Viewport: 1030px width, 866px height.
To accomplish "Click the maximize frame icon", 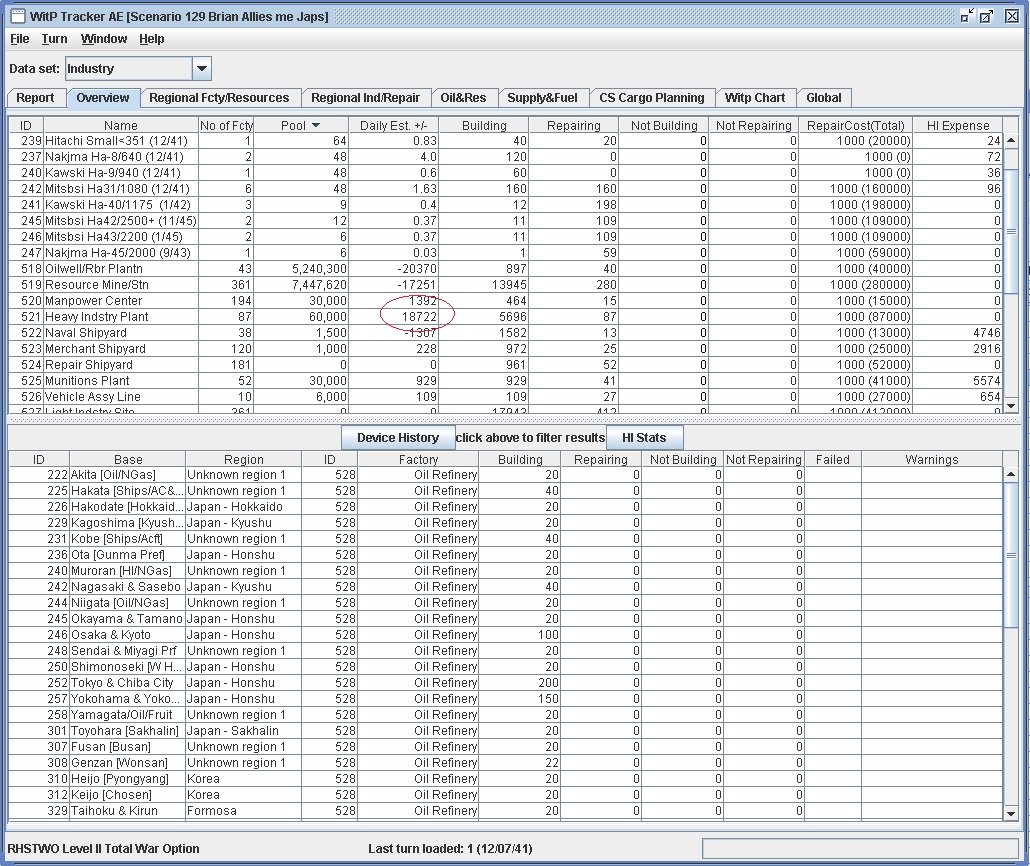I will tap(987, 16).
